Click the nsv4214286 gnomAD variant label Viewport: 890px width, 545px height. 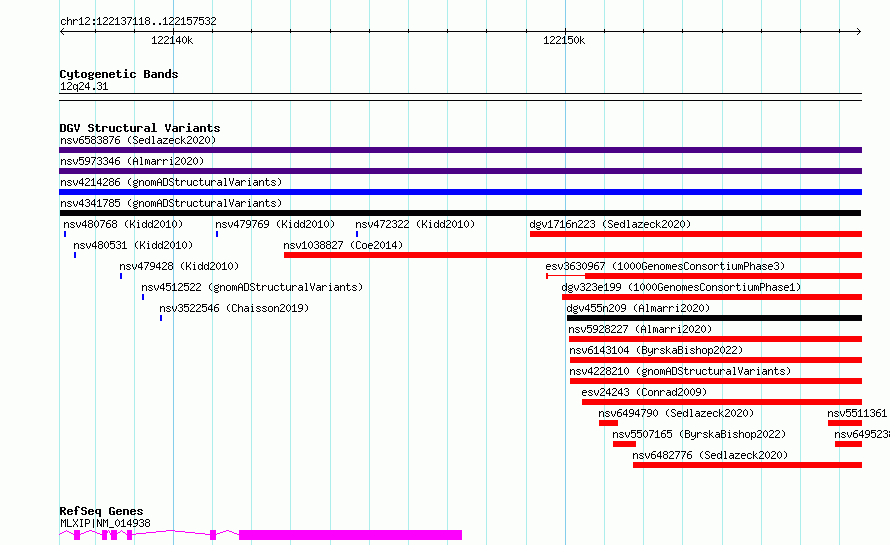pos(171,182)
